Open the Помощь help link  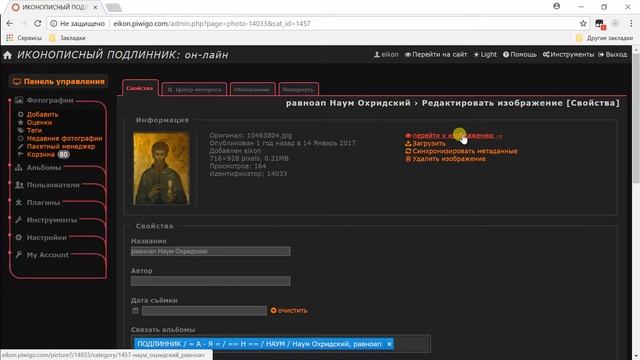coord(520,54)
